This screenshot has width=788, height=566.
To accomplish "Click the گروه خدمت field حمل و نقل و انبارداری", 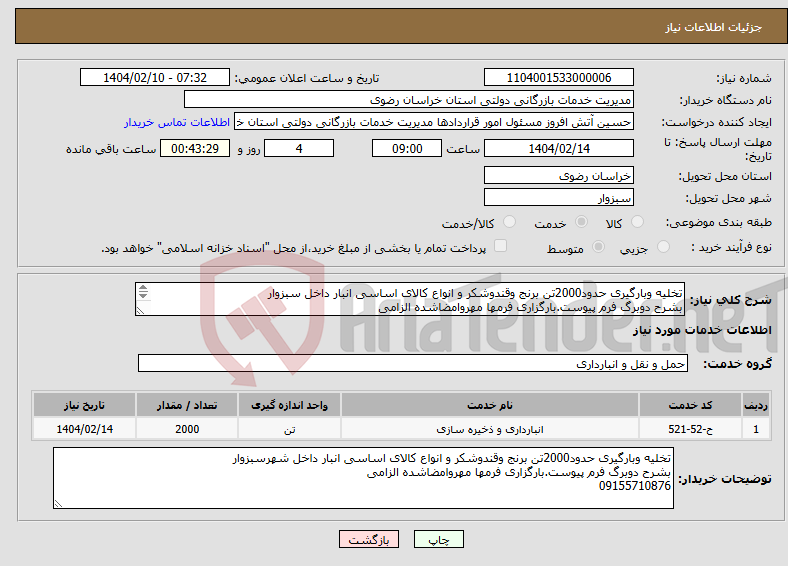I will 413,363.
